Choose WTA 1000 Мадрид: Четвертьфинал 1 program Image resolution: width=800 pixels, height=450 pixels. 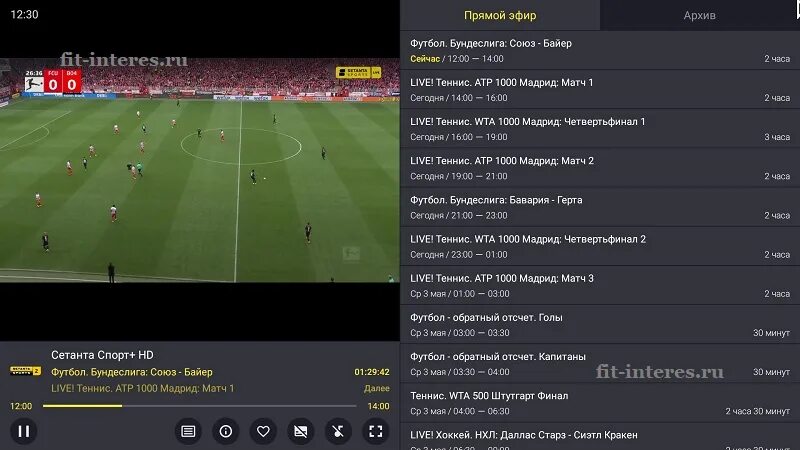pyautogui.click(x=600, y=129)
